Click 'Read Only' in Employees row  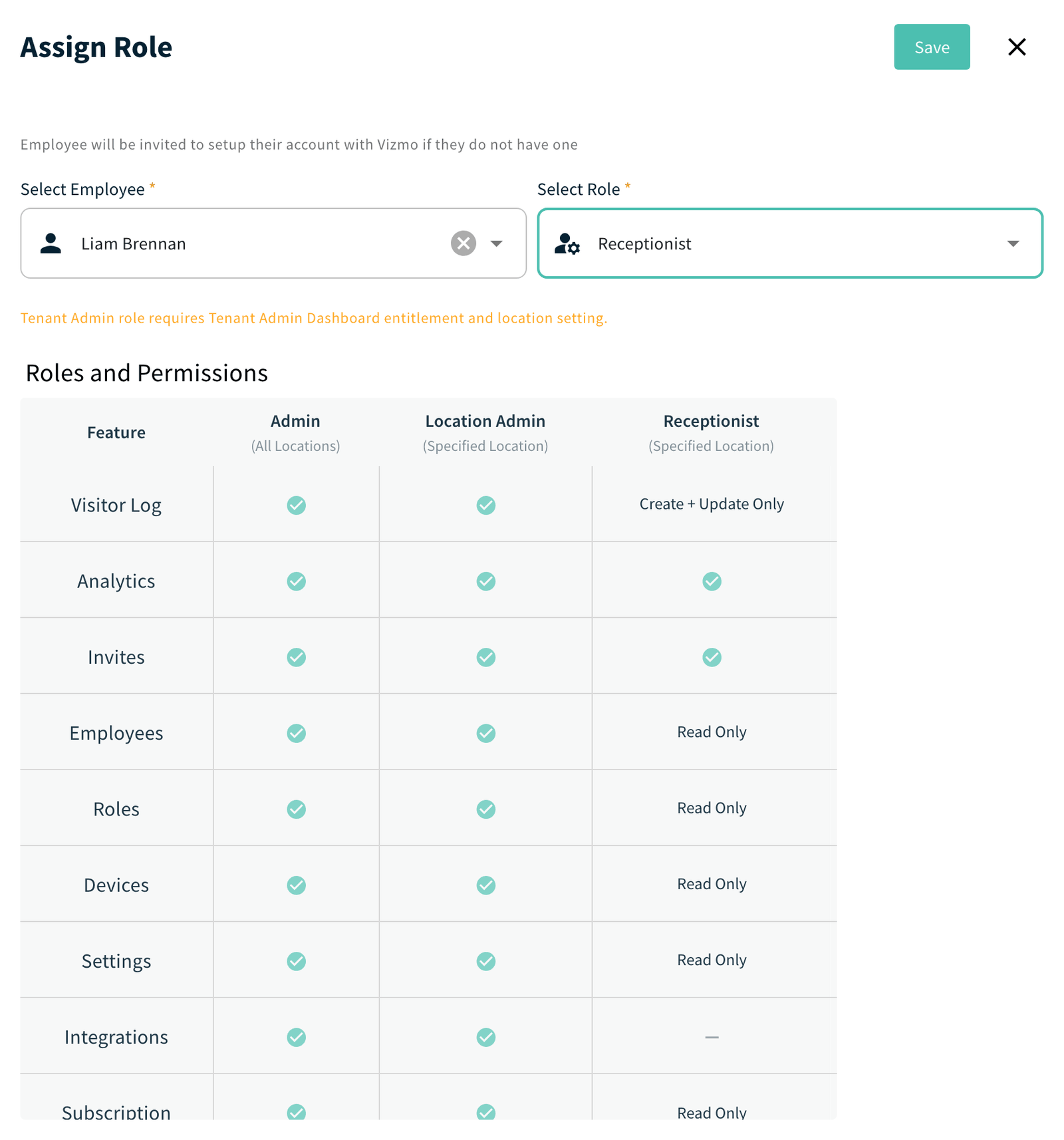click(x=712, y=732)
